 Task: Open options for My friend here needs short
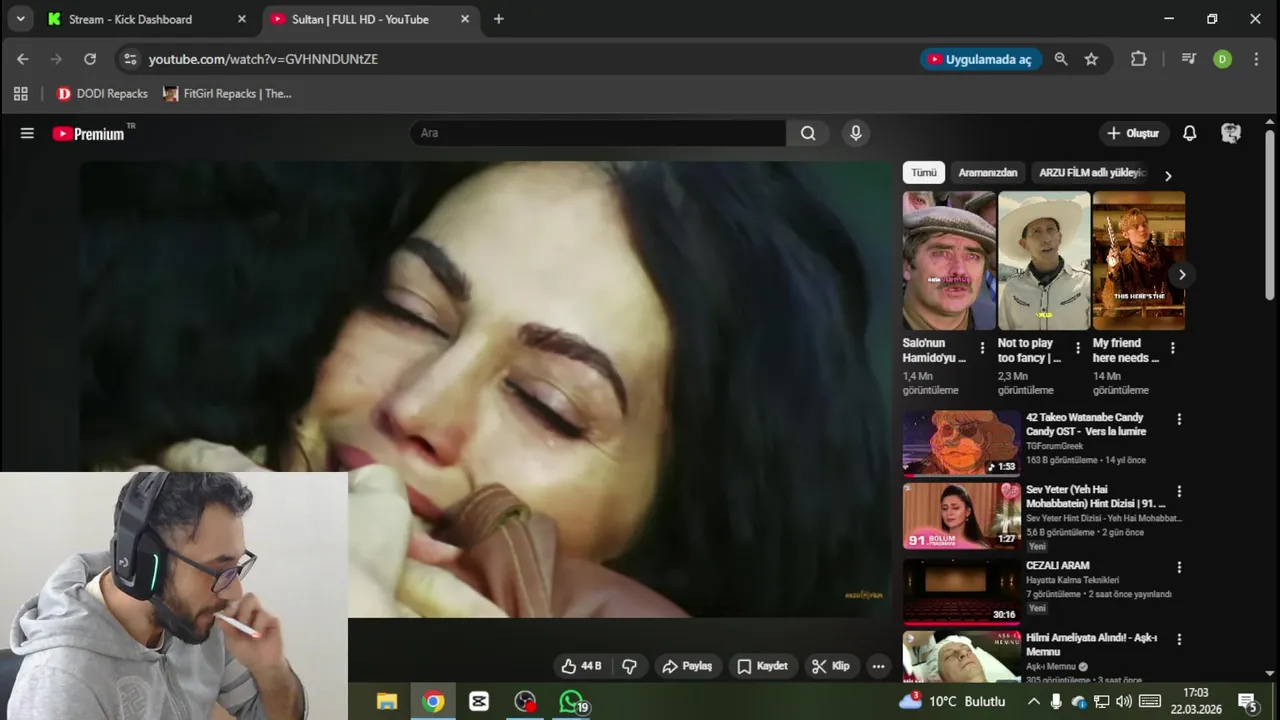(x=1172, y=349)
